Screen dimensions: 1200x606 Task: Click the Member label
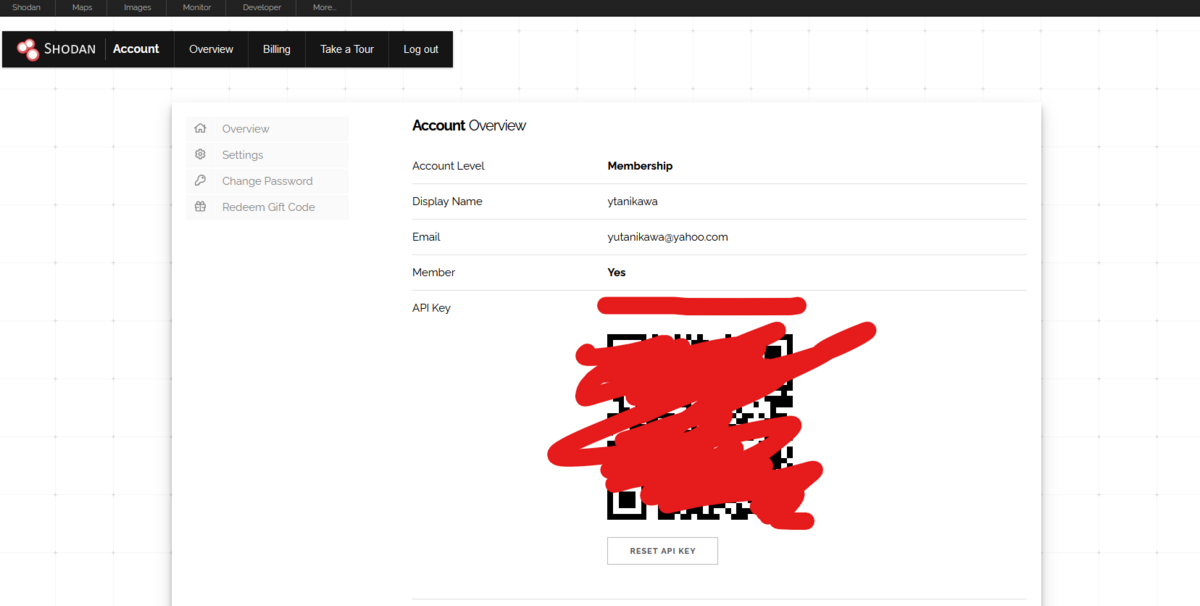point(433,272)
